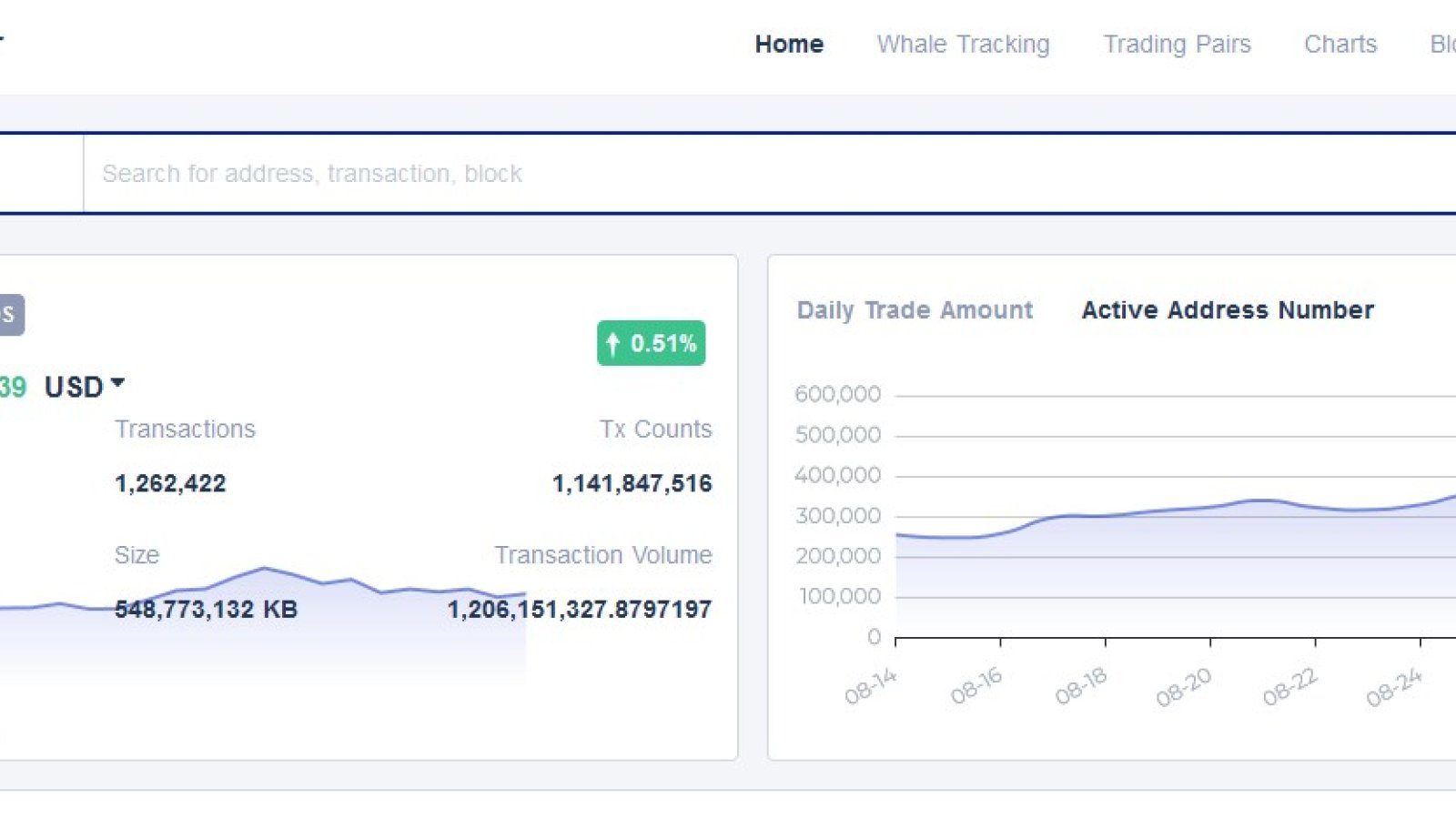Open the Home navigation item

(x=789, y=44)
